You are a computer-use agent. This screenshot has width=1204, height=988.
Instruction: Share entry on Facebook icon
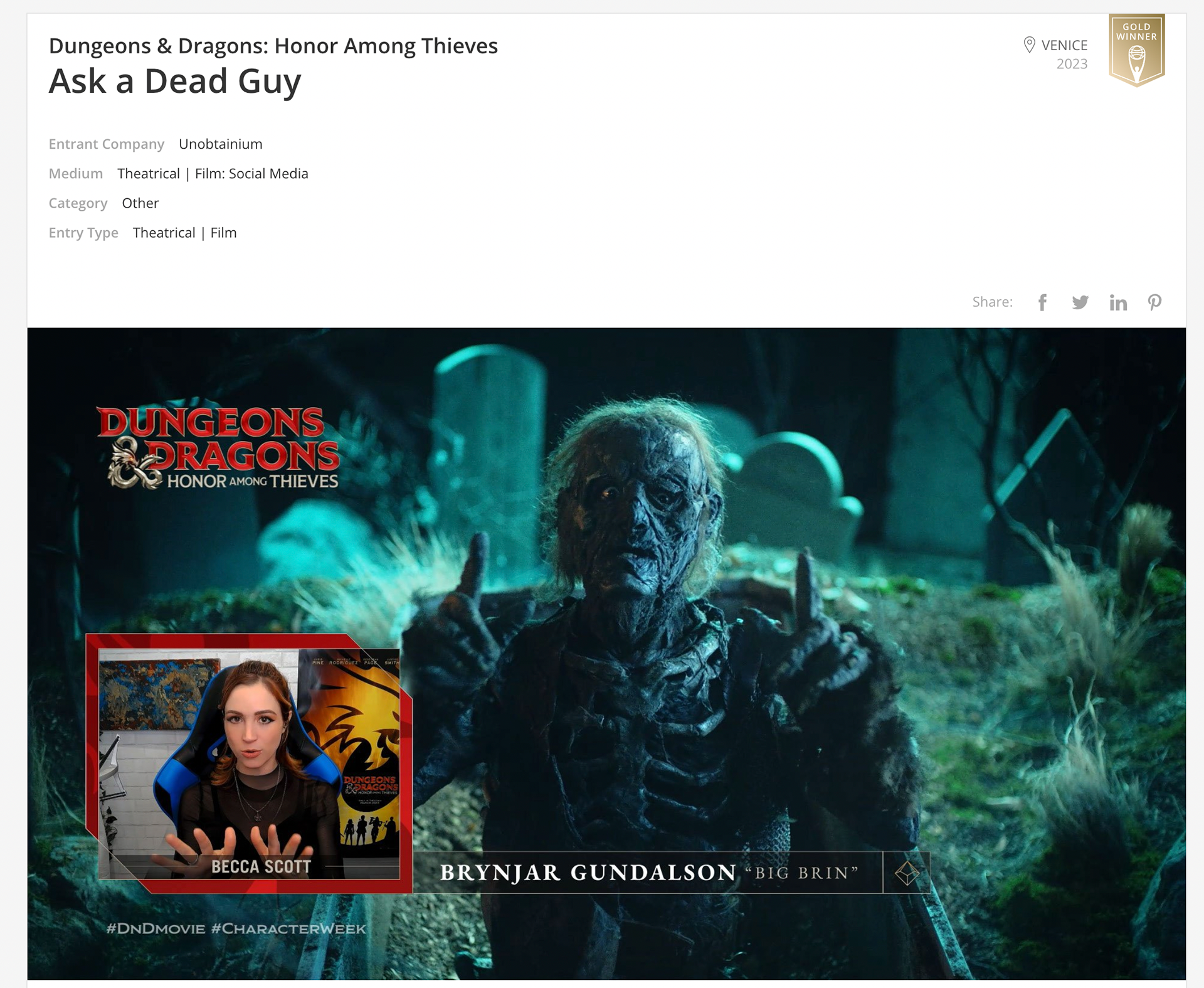tap(1042, 302)
